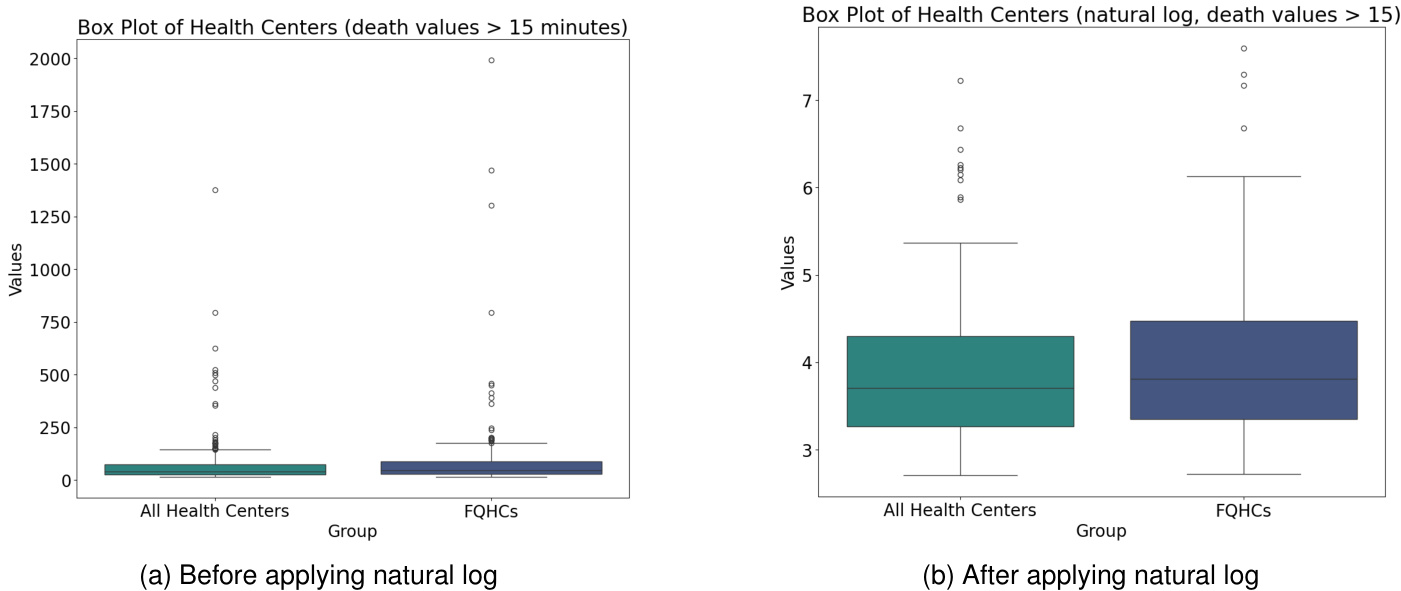Click the dark blue FQHCs box in plot (b)
This screenshot has height=591, width=1401.
[1243, 370]
